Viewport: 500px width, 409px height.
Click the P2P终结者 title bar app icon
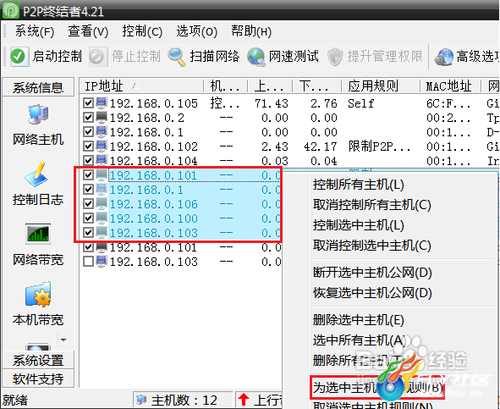click(x=10, y=10)
